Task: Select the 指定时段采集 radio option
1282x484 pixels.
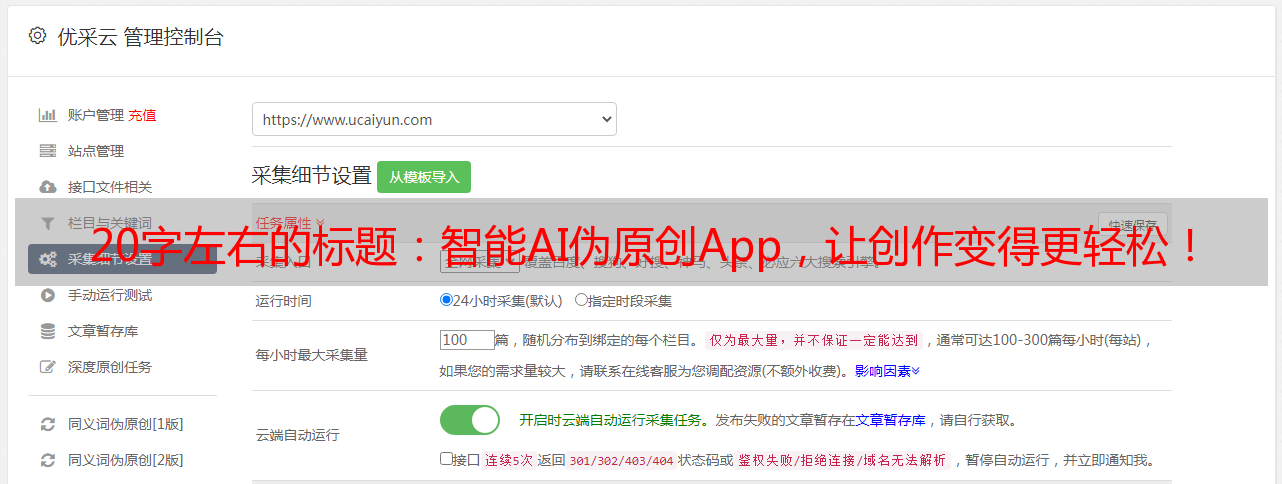Action: [x=581, y=299]
